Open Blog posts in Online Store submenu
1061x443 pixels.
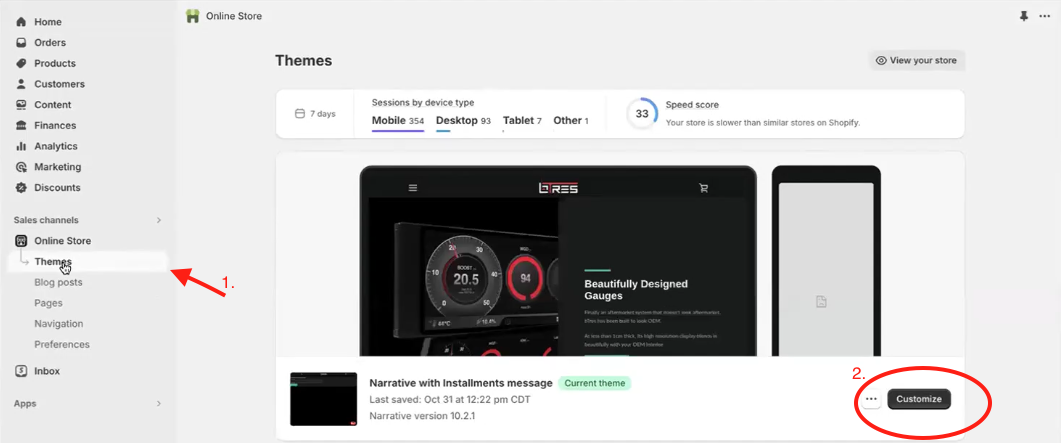click(x=58, y=282)
